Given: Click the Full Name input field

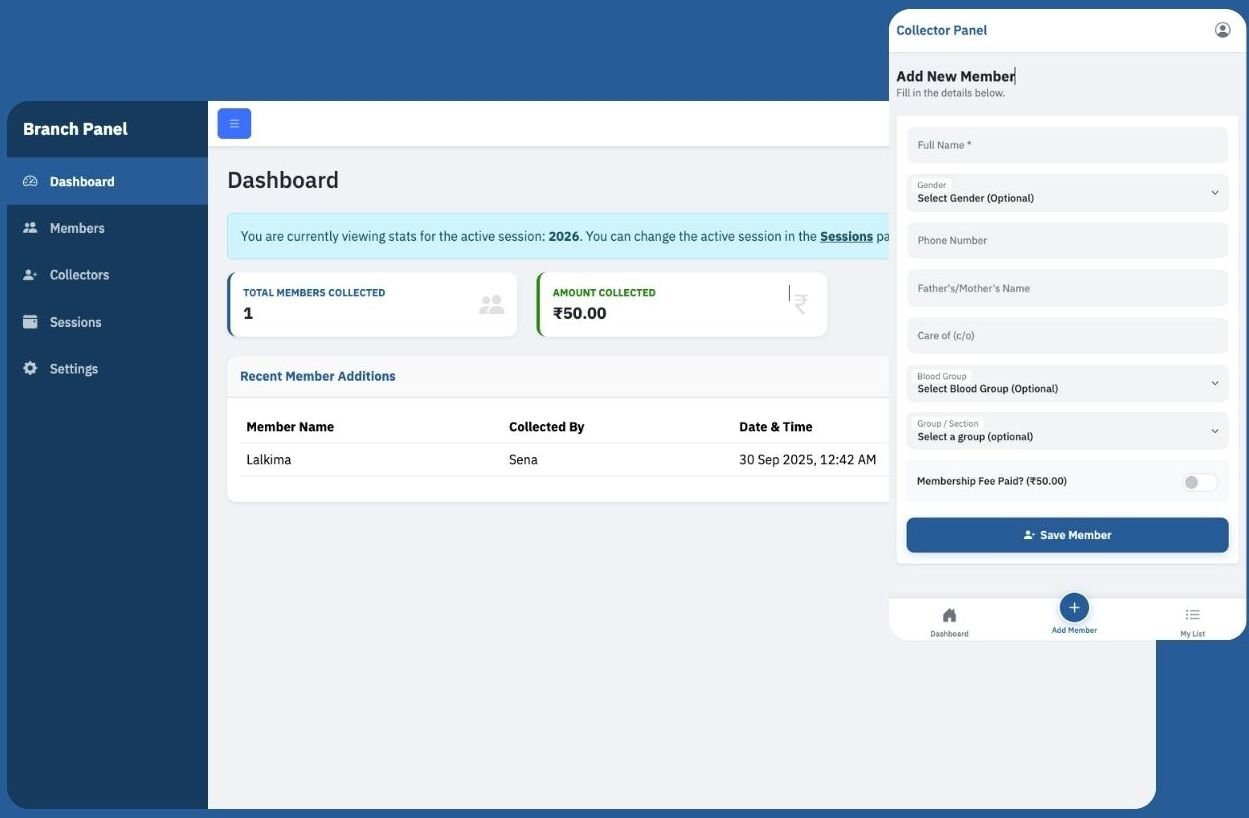Looking at the screenshot, I should pyautogui.click(x=1067, y=144).
